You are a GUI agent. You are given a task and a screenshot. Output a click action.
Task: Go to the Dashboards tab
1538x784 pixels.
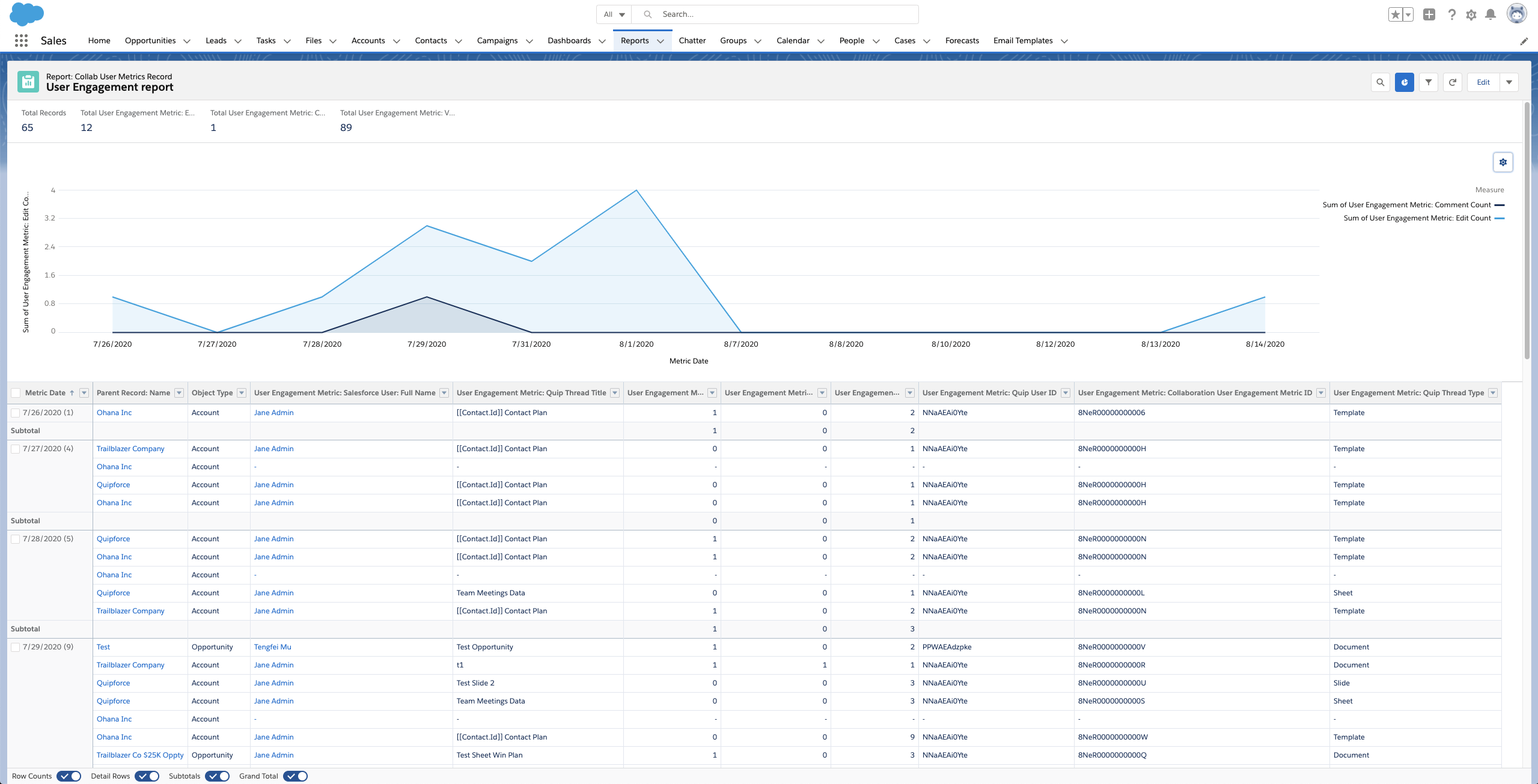point(569,41)
